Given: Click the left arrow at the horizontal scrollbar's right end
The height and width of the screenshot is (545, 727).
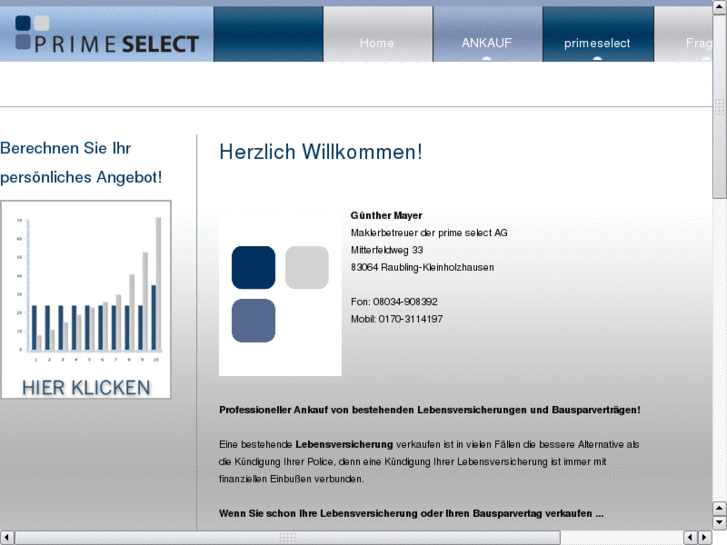Looking at the screenshot, I should click(691, 537).
